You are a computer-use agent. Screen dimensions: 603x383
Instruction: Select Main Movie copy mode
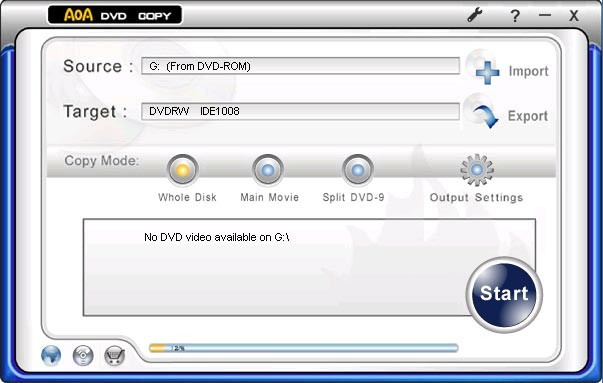(268, 170)
